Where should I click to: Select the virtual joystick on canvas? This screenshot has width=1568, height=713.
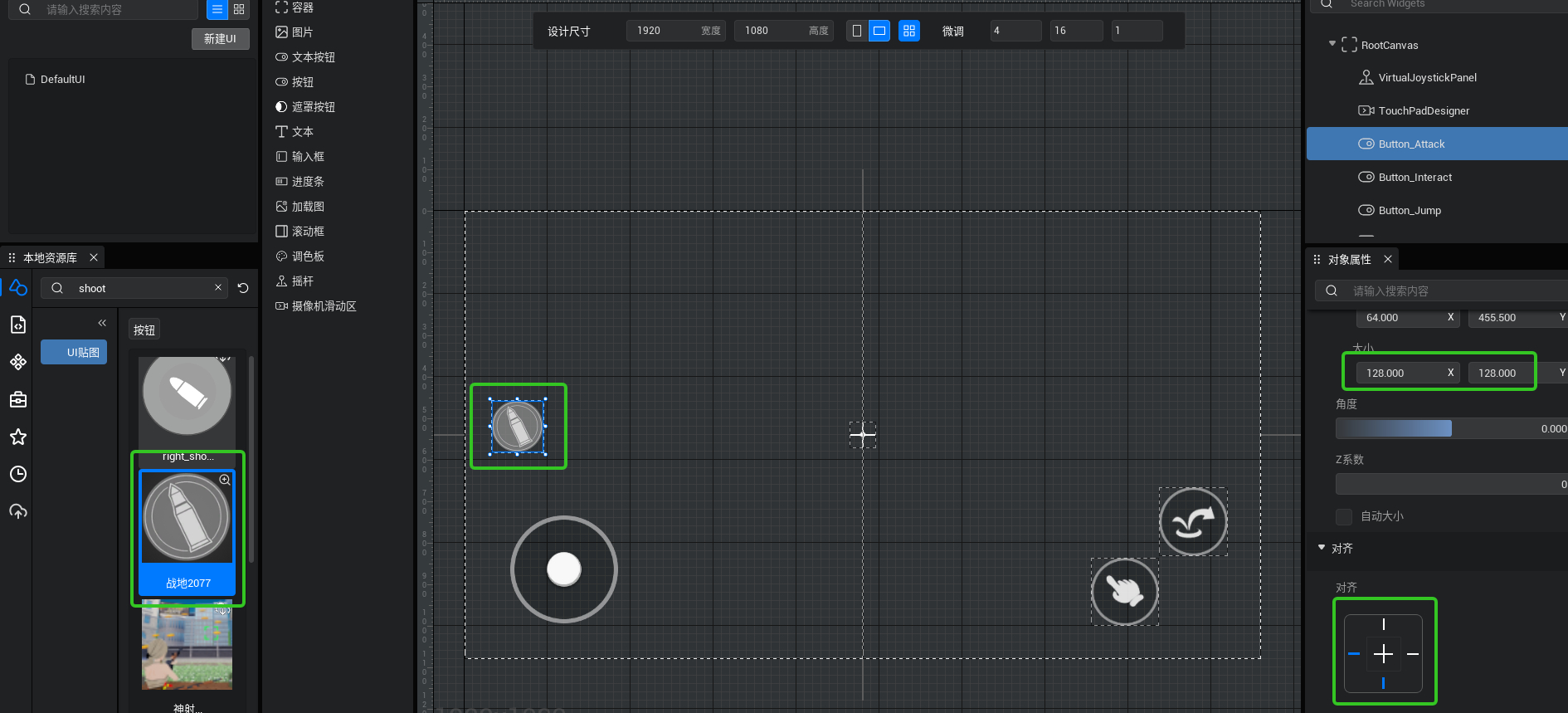click(564, 569)
